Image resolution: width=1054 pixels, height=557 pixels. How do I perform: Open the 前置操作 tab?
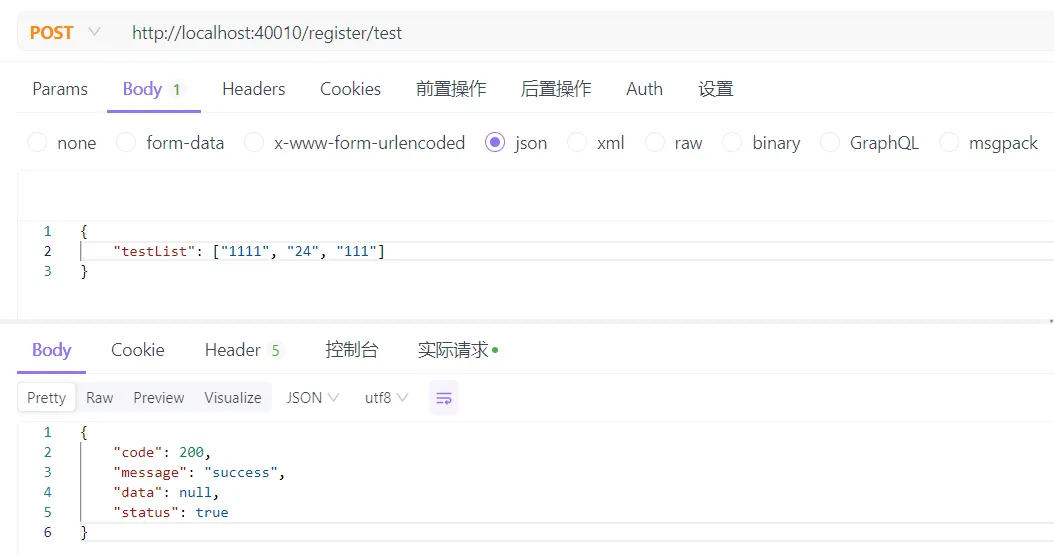coord(451,89)
